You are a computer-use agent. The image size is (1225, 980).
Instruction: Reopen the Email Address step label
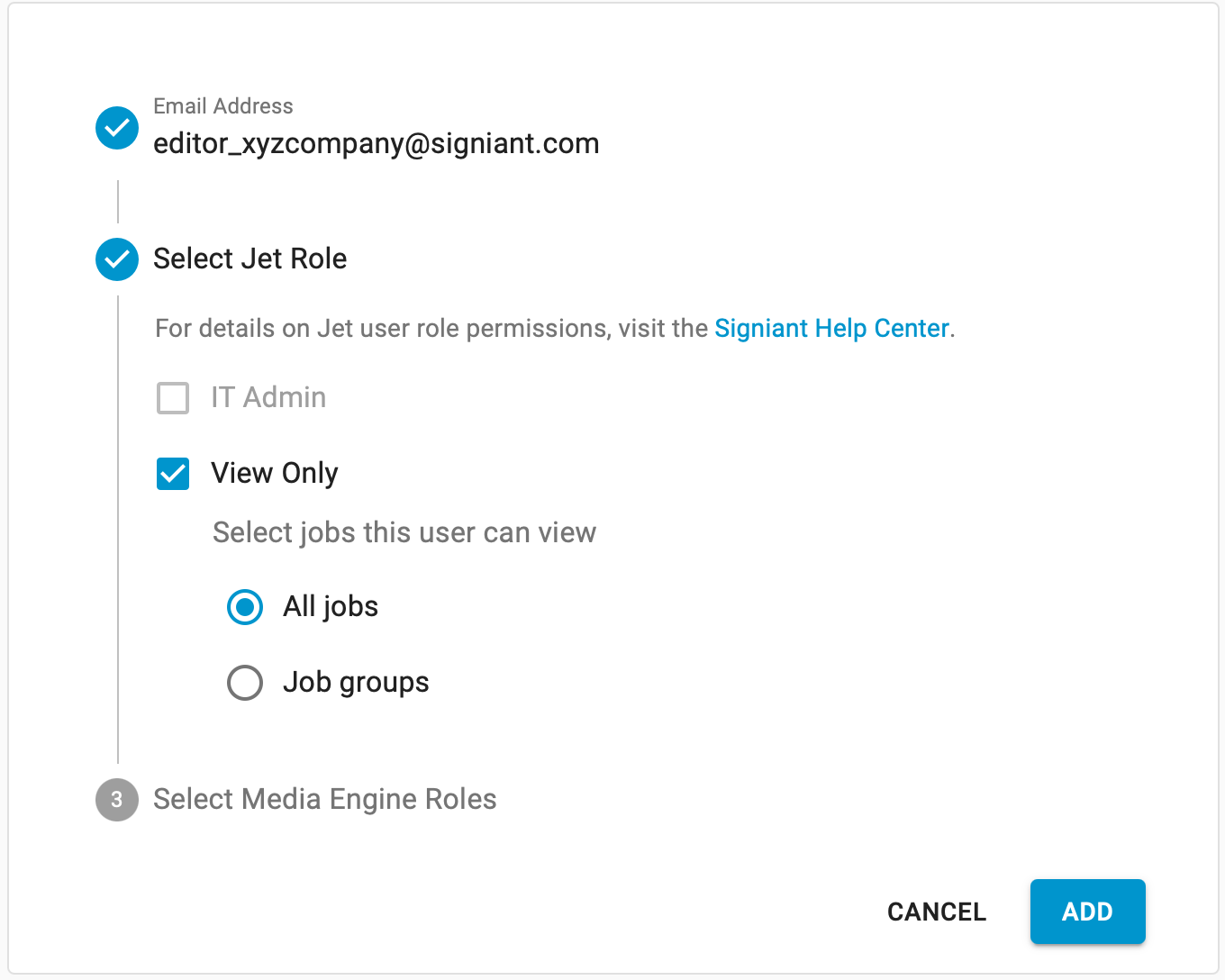coord(222,106)
